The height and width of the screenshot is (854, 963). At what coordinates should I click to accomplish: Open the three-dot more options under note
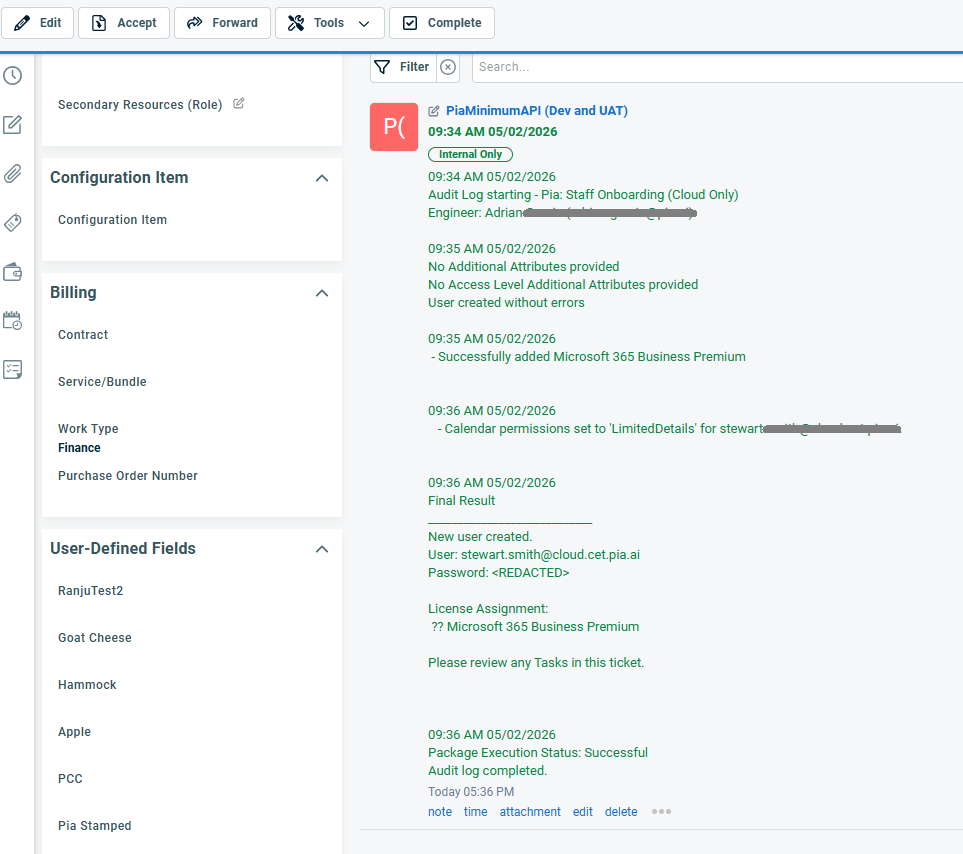661,812
